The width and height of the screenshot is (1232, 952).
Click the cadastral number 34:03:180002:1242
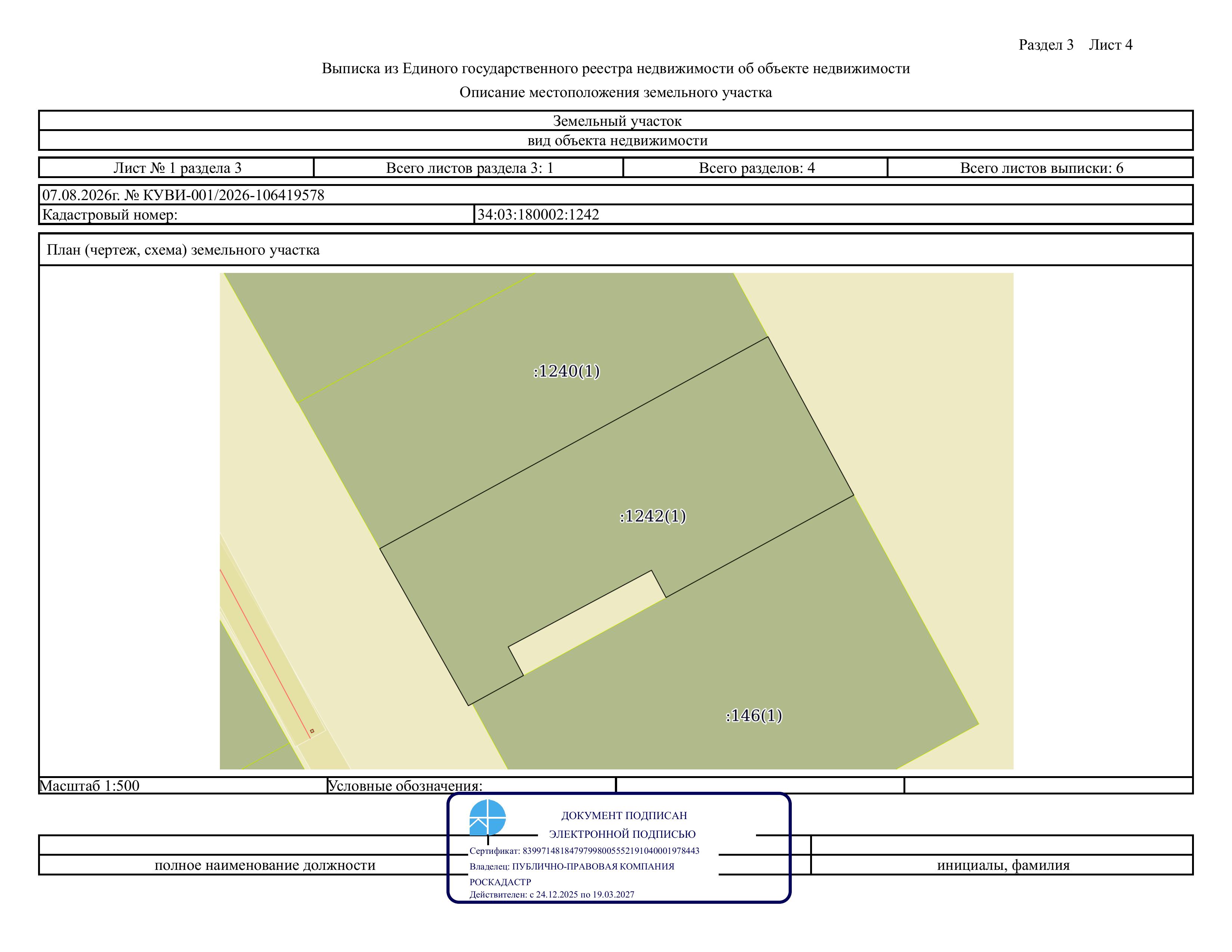pos(538,215)
